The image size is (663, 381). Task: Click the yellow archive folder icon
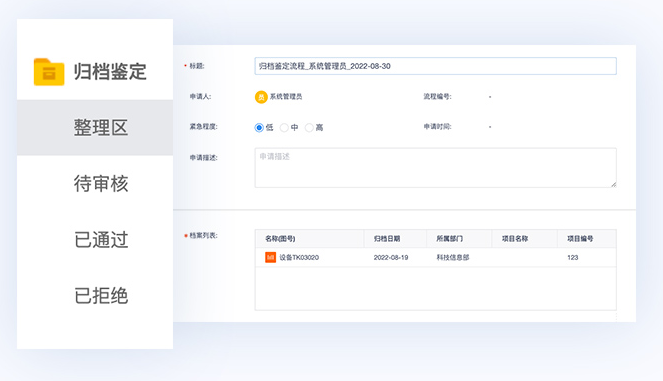tap(49, 72)
